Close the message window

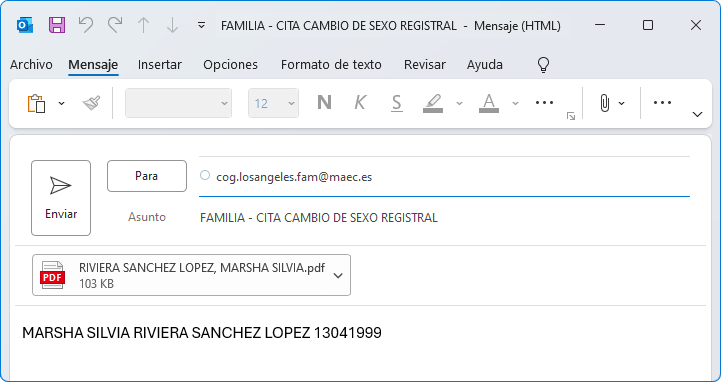click(x=696, y=25)
